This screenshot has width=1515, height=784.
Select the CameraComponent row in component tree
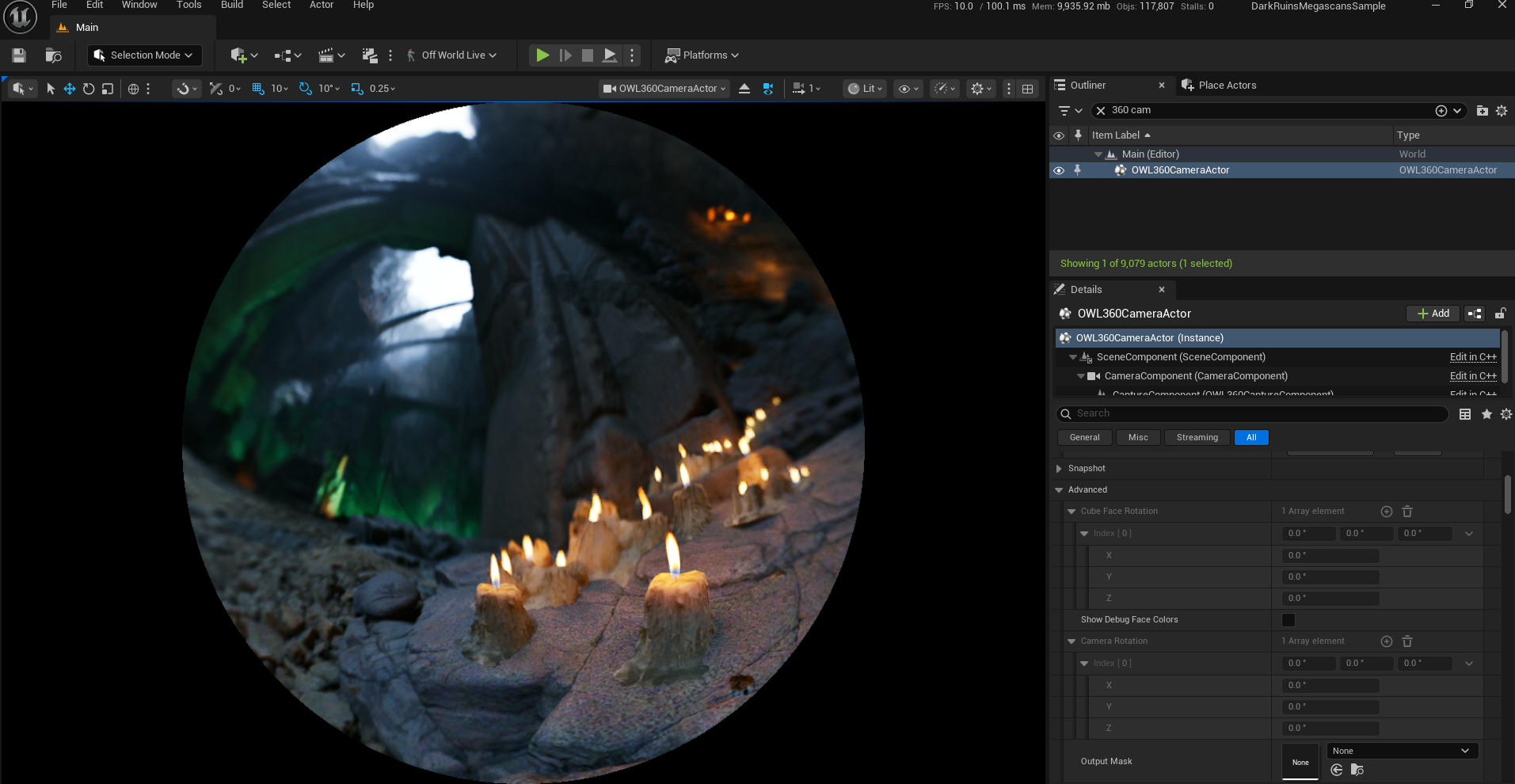(x=1276, y=376)
